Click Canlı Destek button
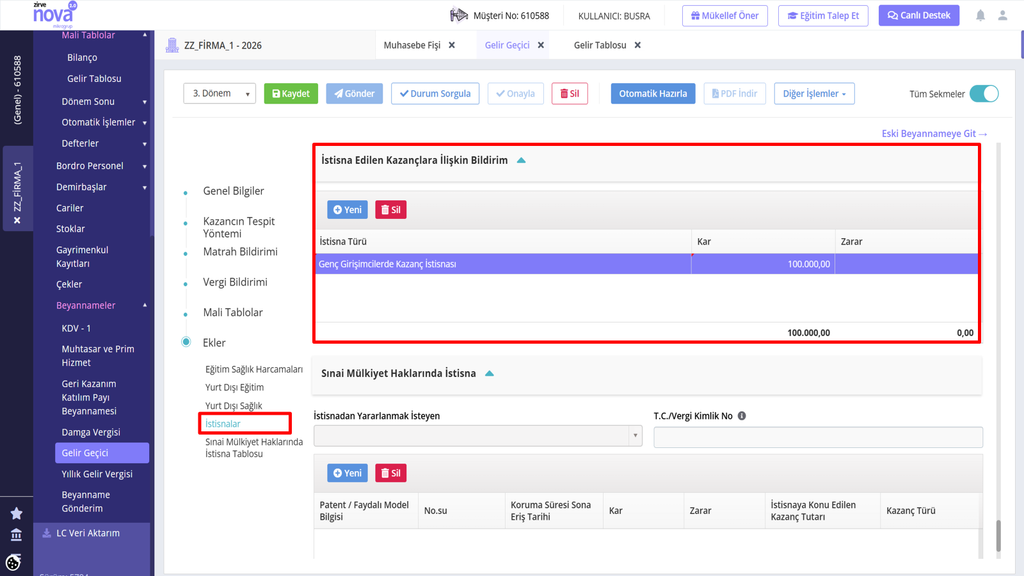The image size is (1024, 576). (x=919, y=16)
